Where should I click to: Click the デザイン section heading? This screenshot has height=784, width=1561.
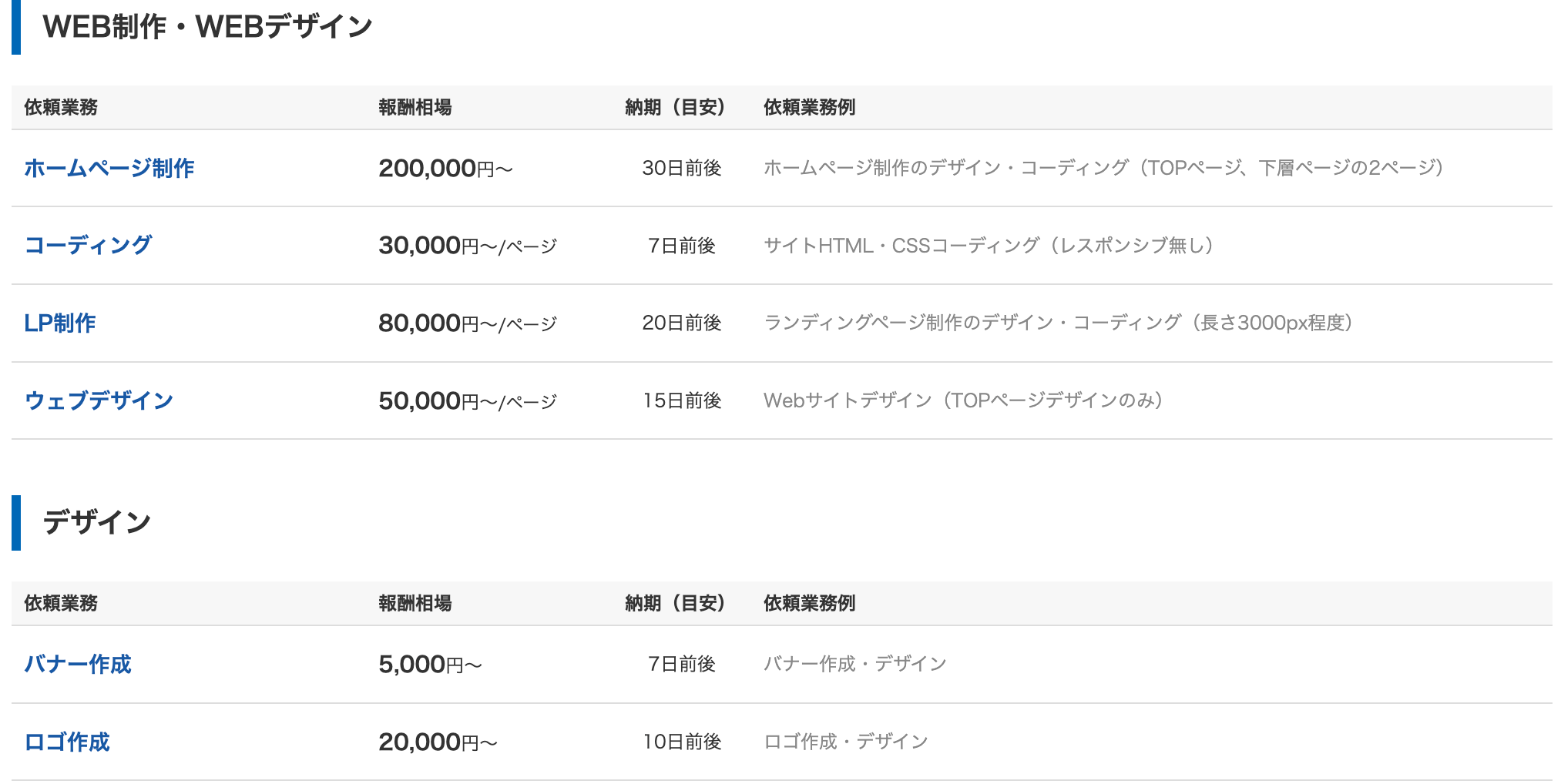(96, 522)
